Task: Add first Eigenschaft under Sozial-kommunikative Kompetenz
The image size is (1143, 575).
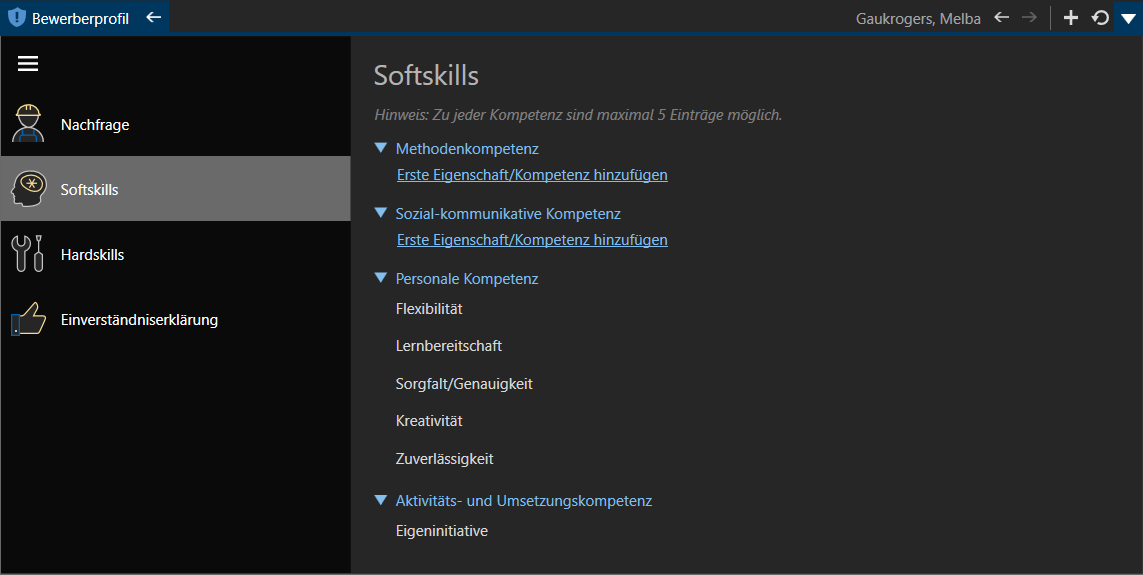Action: [x=532, y=240]
